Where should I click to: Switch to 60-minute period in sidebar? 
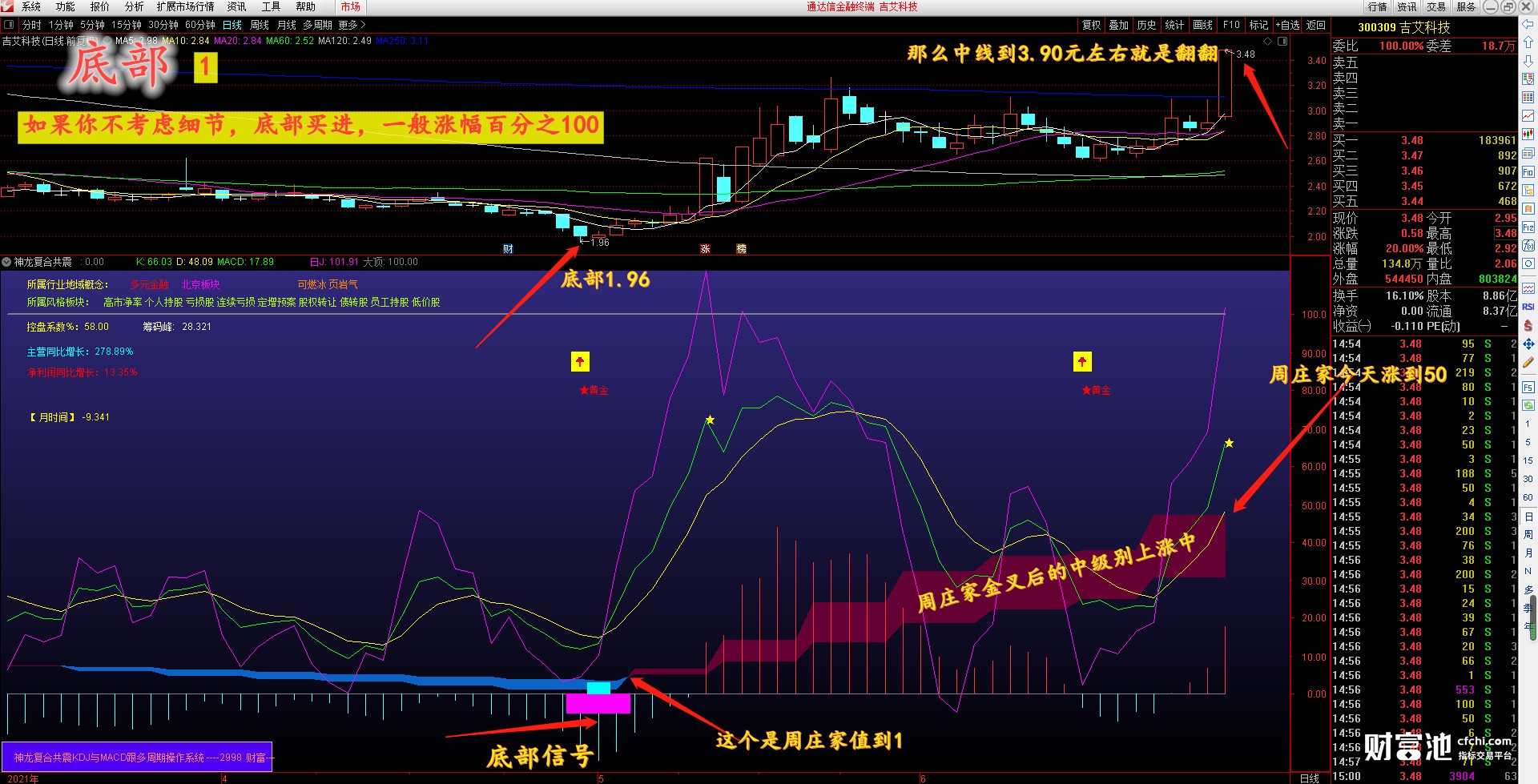[x=1528, y=497]
